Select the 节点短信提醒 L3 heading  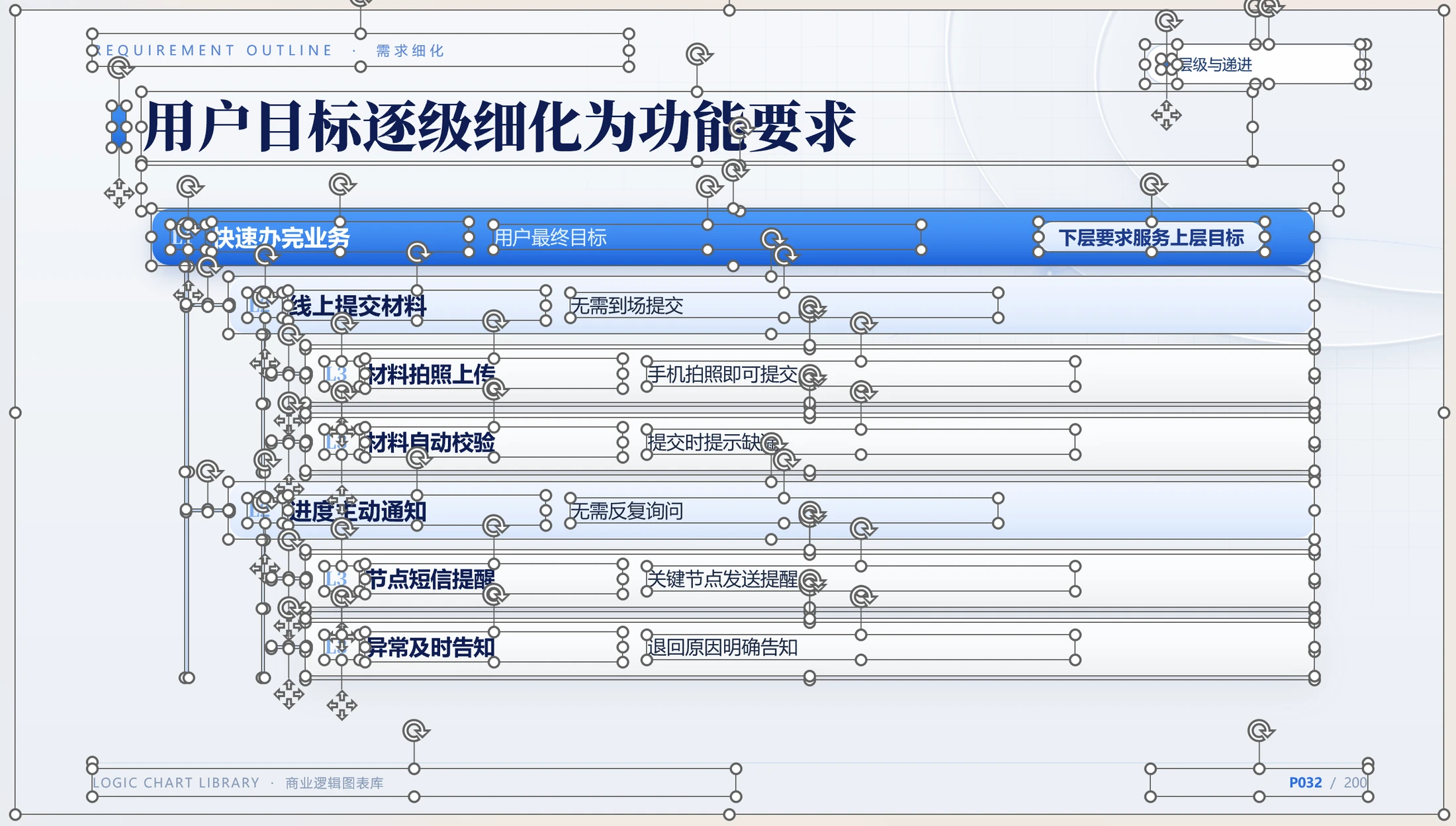pos(432,579)
